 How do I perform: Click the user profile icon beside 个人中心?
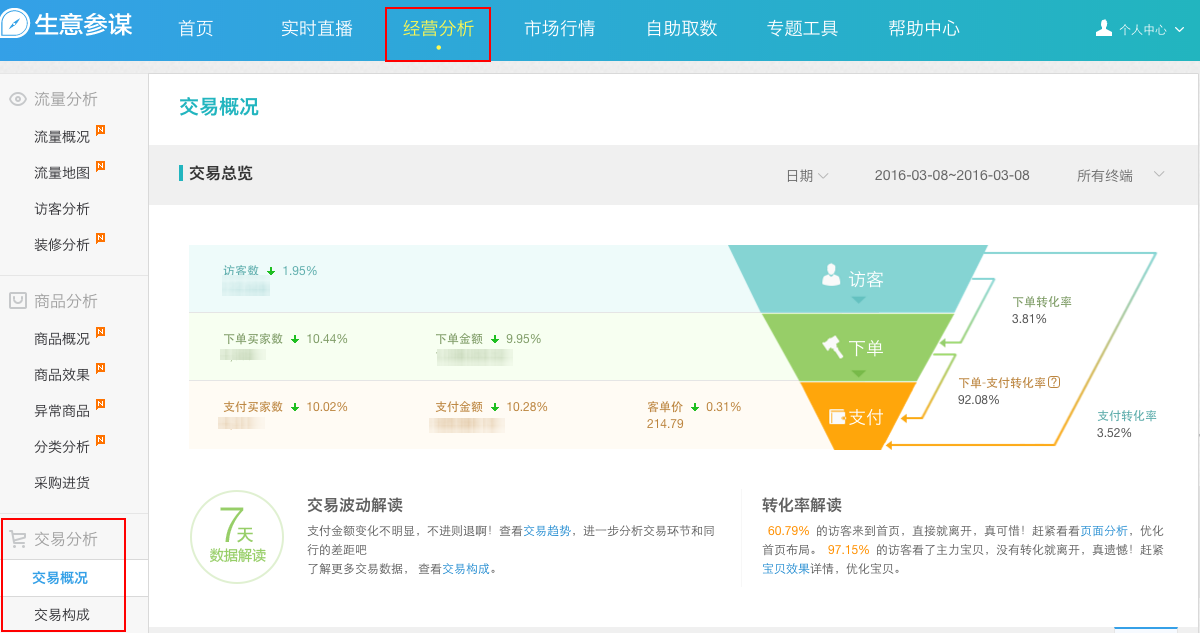(x=1104, y=28)
